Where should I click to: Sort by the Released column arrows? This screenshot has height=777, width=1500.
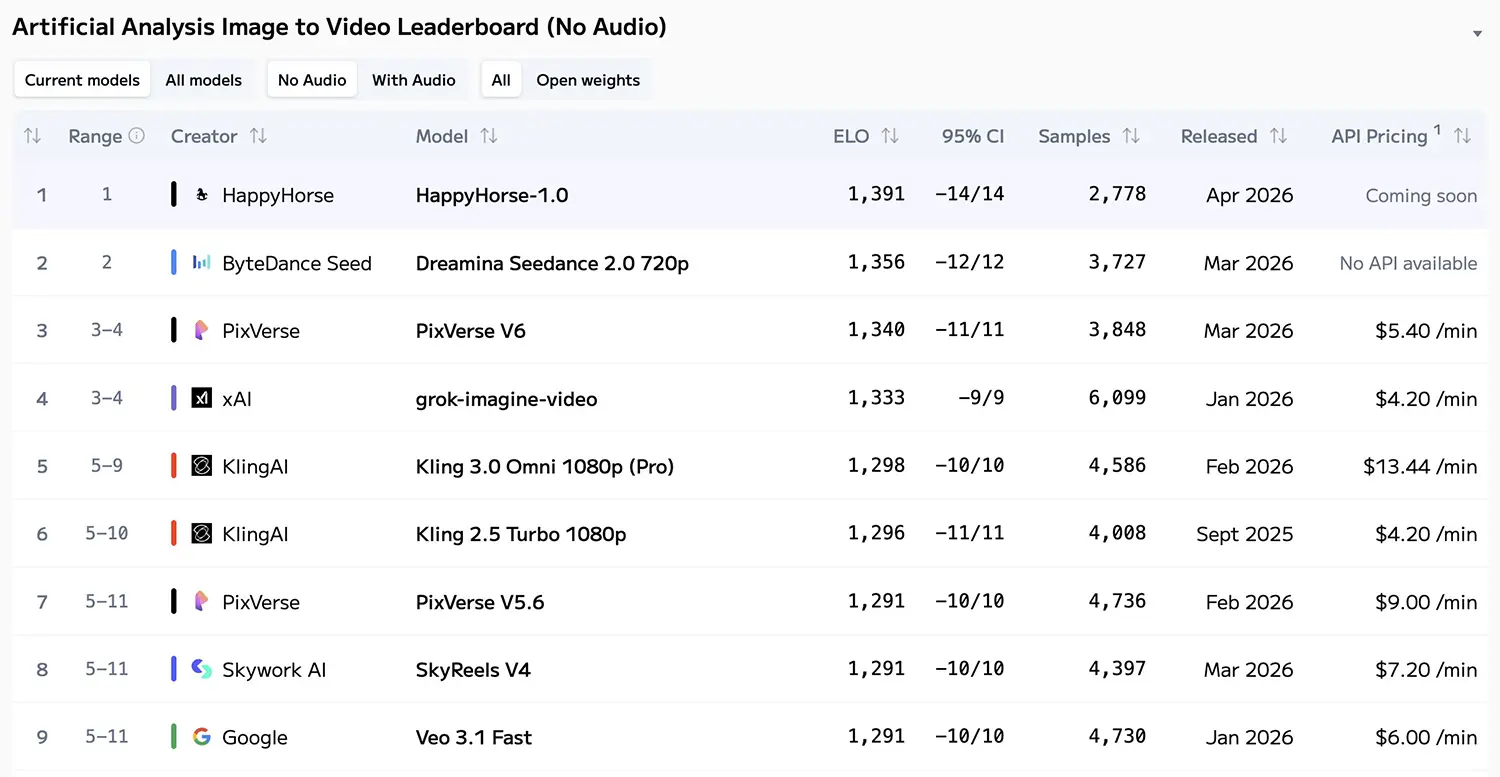(x=1278, y=136)
